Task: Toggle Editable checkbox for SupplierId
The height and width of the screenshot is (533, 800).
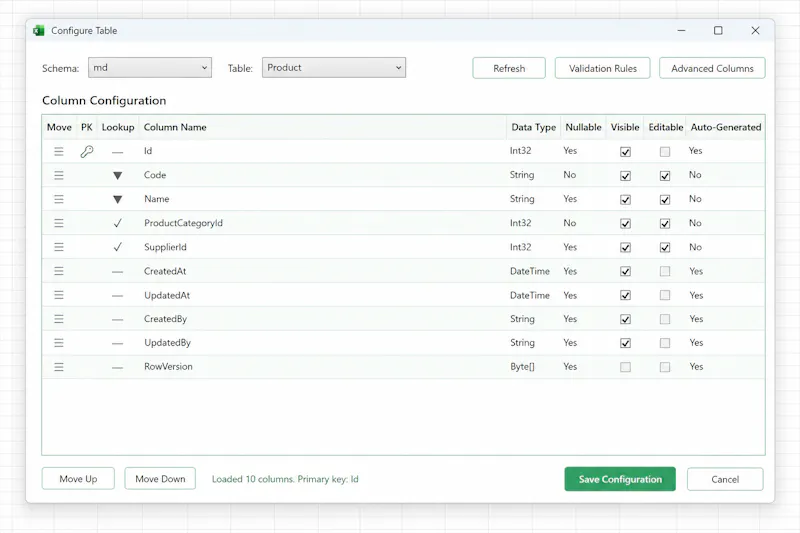Action: pos(665,248)
